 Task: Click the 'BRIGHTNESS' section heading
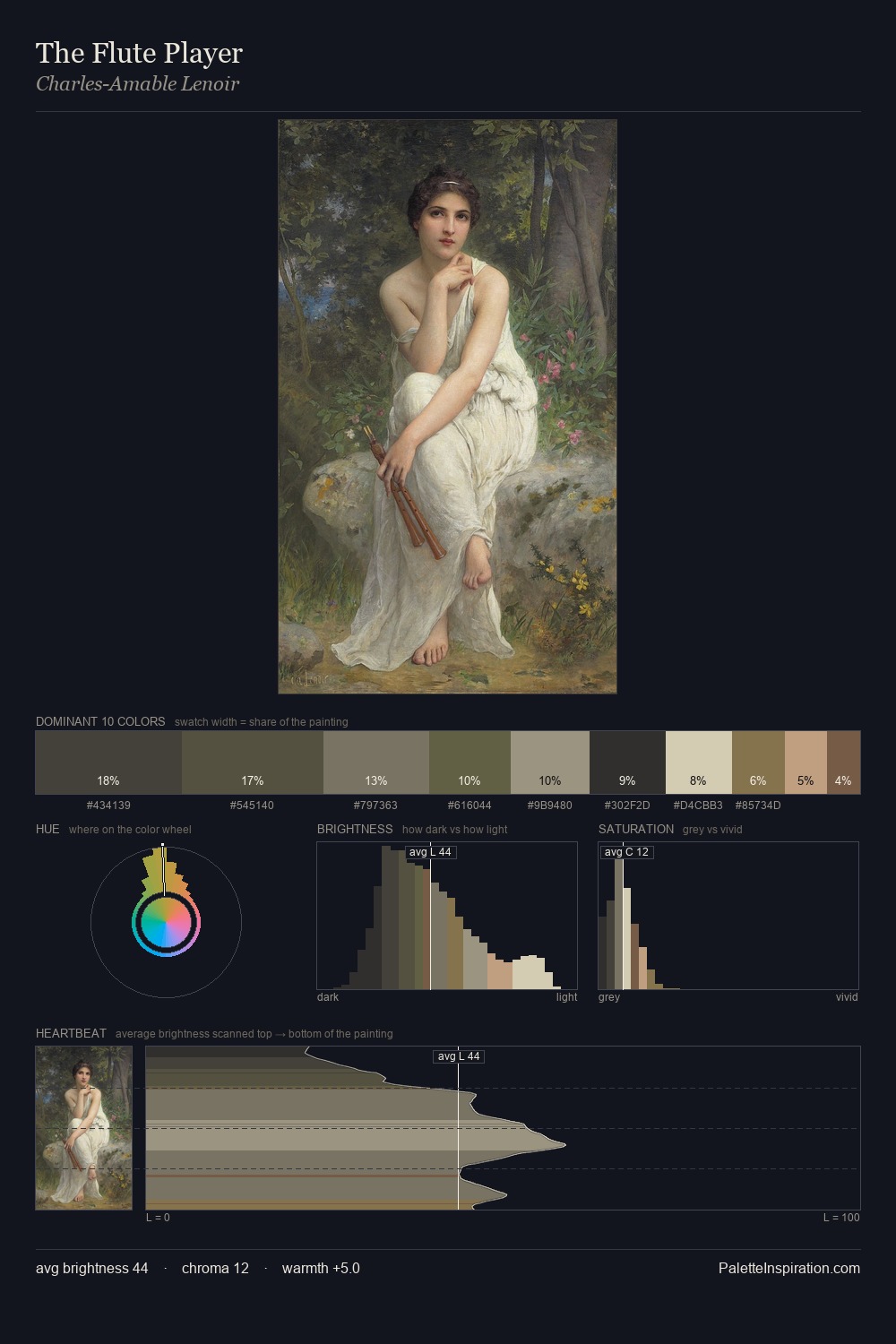click(x=355, y=829)
